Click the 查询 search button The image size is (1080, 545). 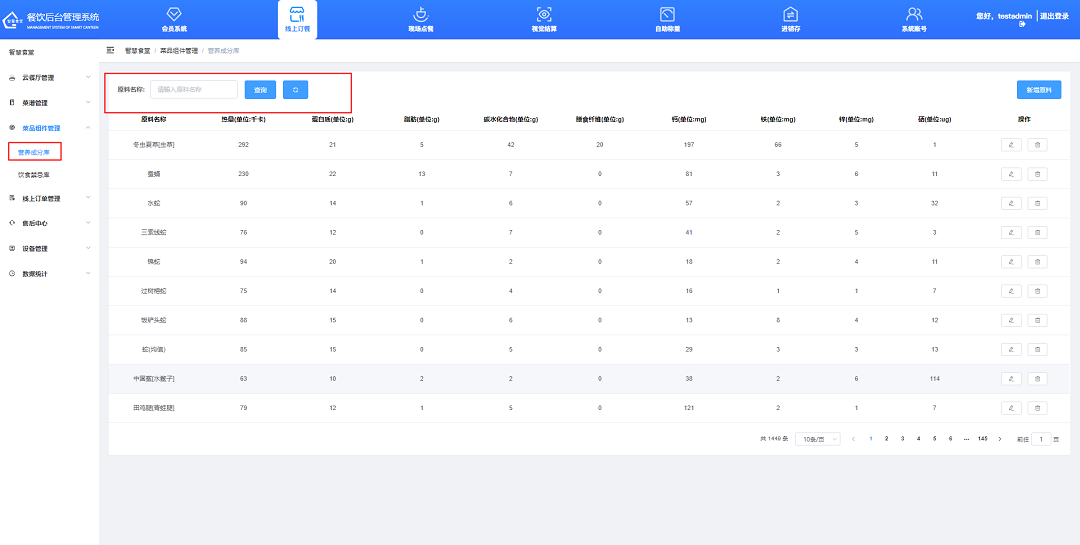[x=260, y=90]
